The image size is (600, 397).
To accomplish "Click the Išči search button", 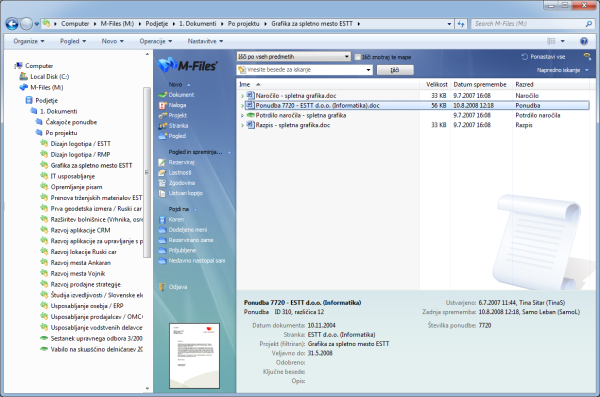I will coord(395,70).
